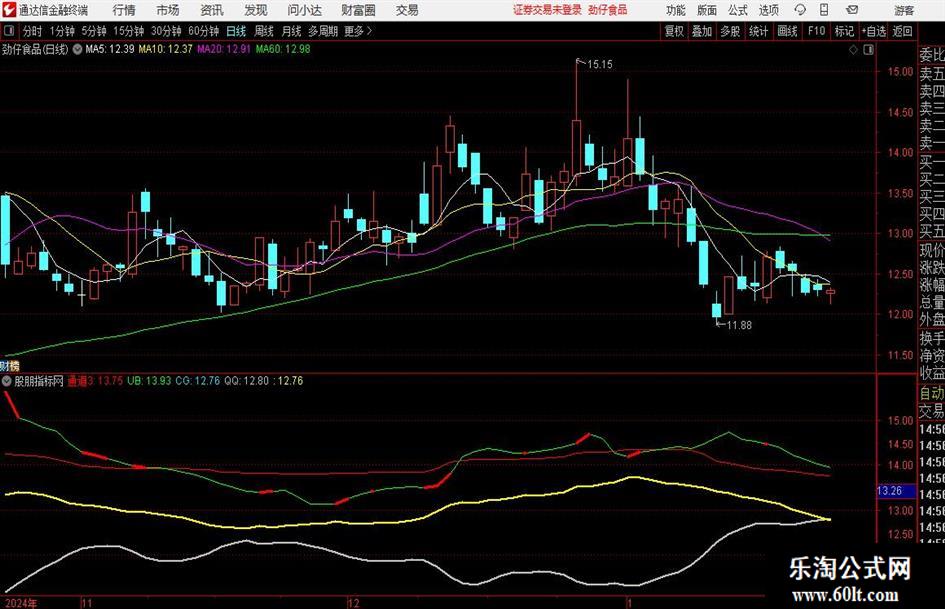Click the 财榜 tag at chart bottom left
945x609 pixels.
point(10,365)
